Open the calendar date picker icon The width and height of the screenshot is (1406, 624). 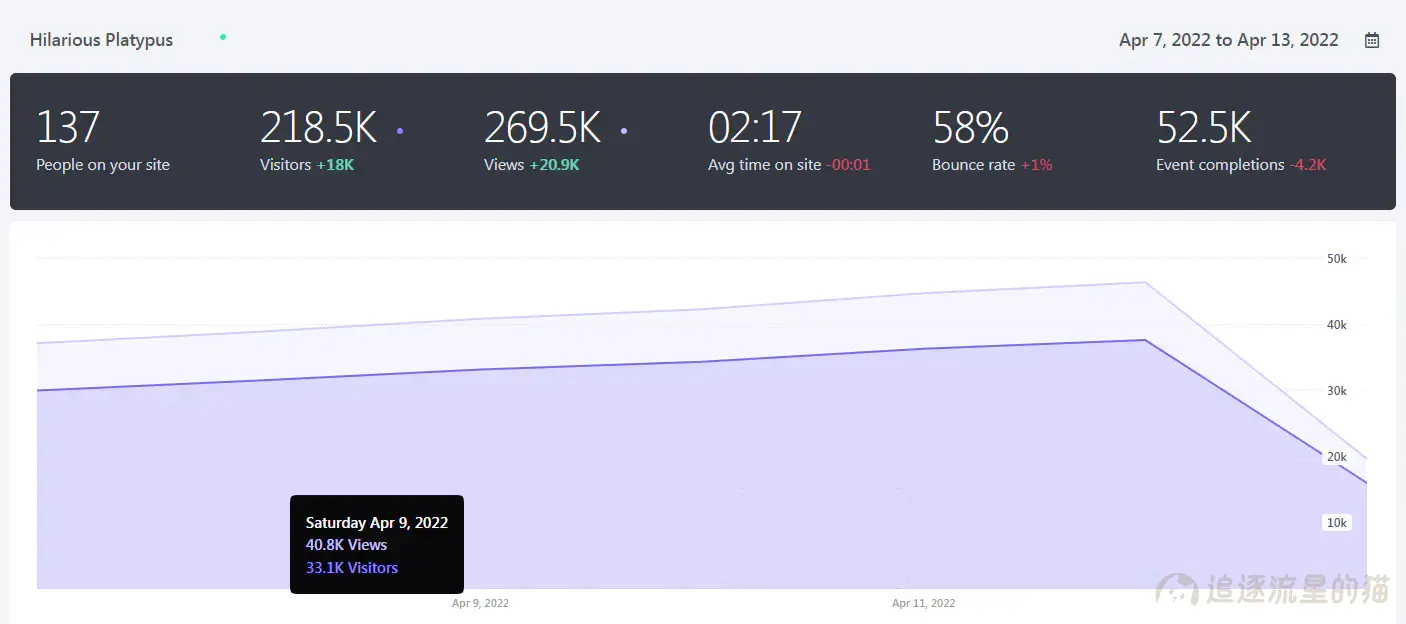click(x=1372, y=40)
